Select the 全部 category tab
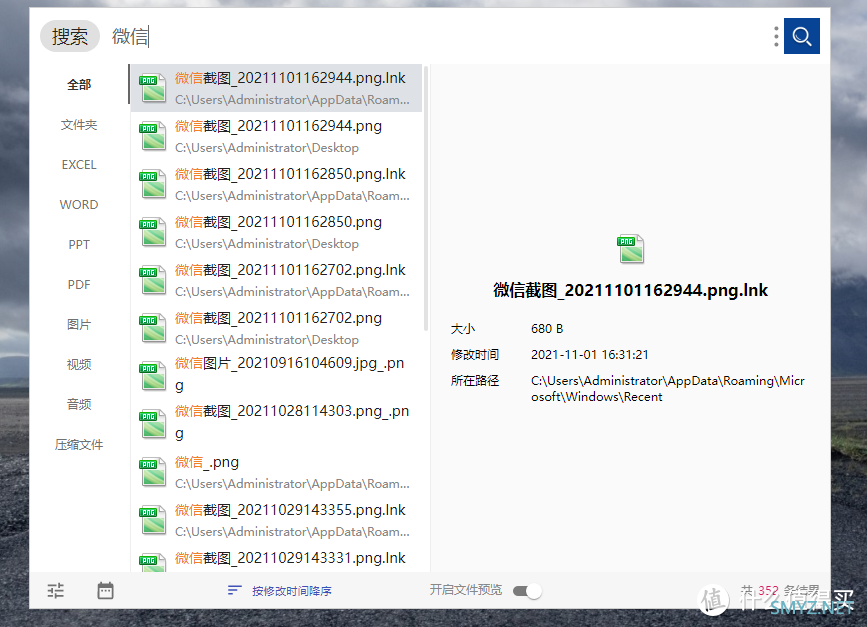Screen dimensions: 867x627 coord(79,85)
